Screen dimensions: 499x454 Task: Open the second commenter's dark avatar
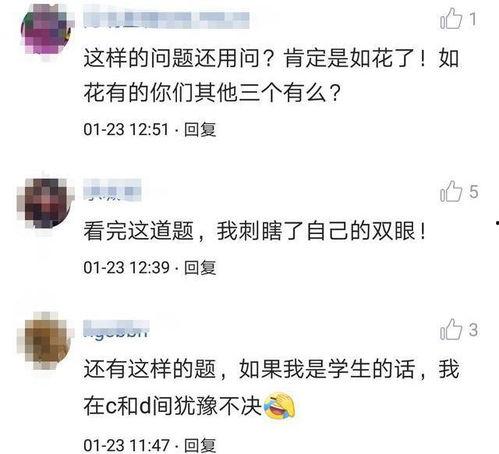pyautogui.click(x=44, y=203)
